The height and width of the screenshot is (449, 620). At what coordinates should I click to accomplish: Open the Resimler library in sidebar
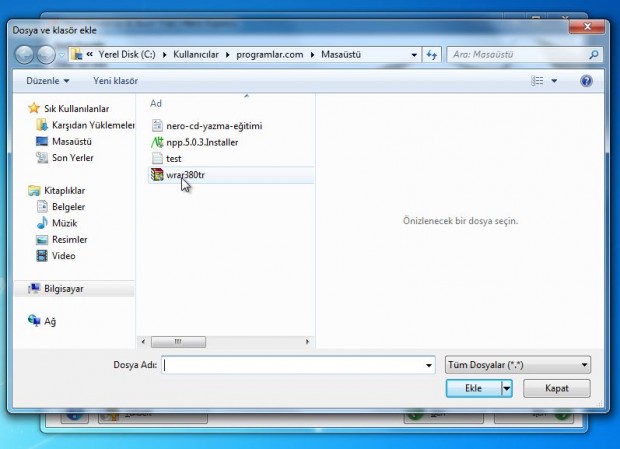click(69, 240)
